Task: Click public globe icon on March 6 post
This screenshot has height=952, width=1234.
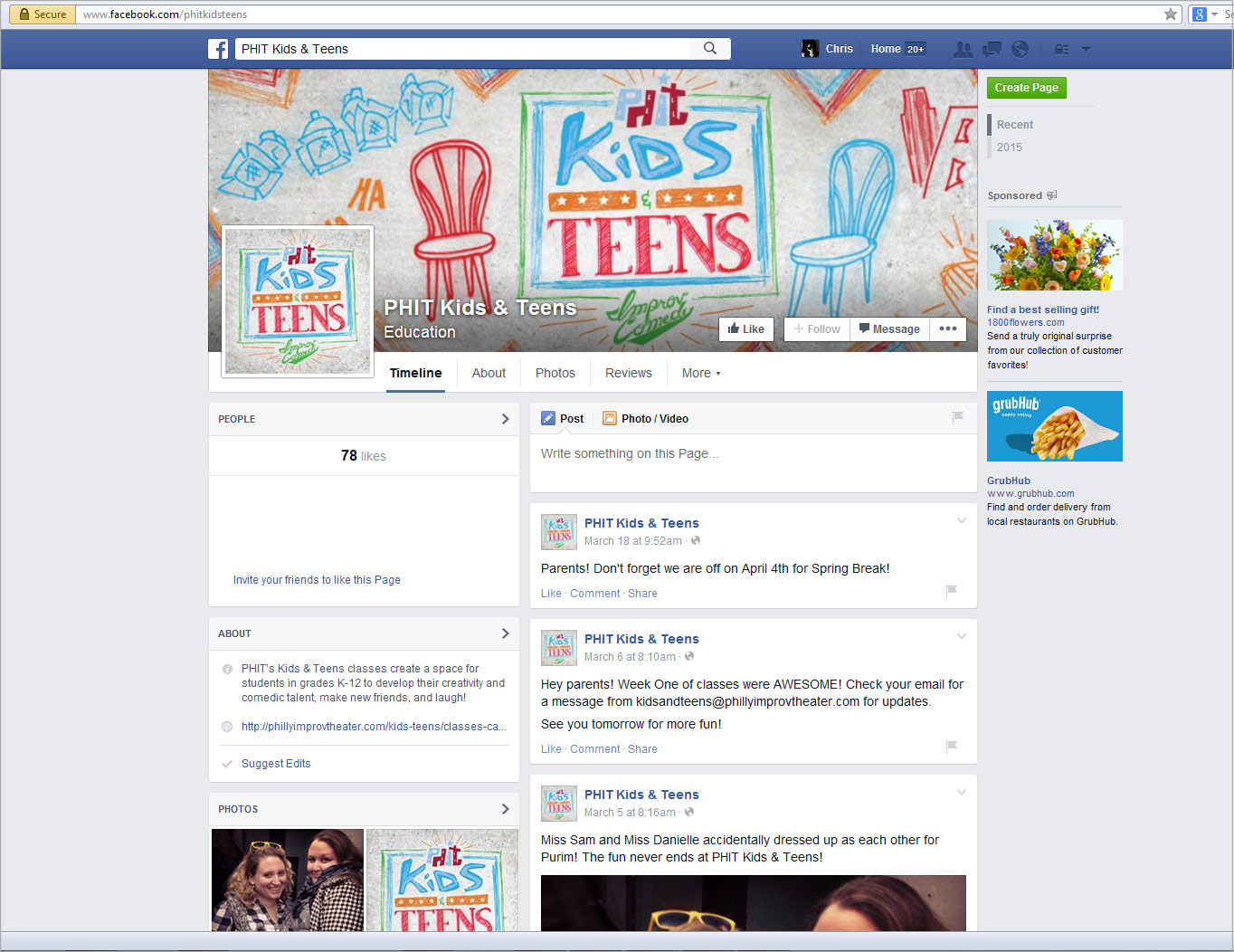Action: pyautogui.click(x=689, y=656)
